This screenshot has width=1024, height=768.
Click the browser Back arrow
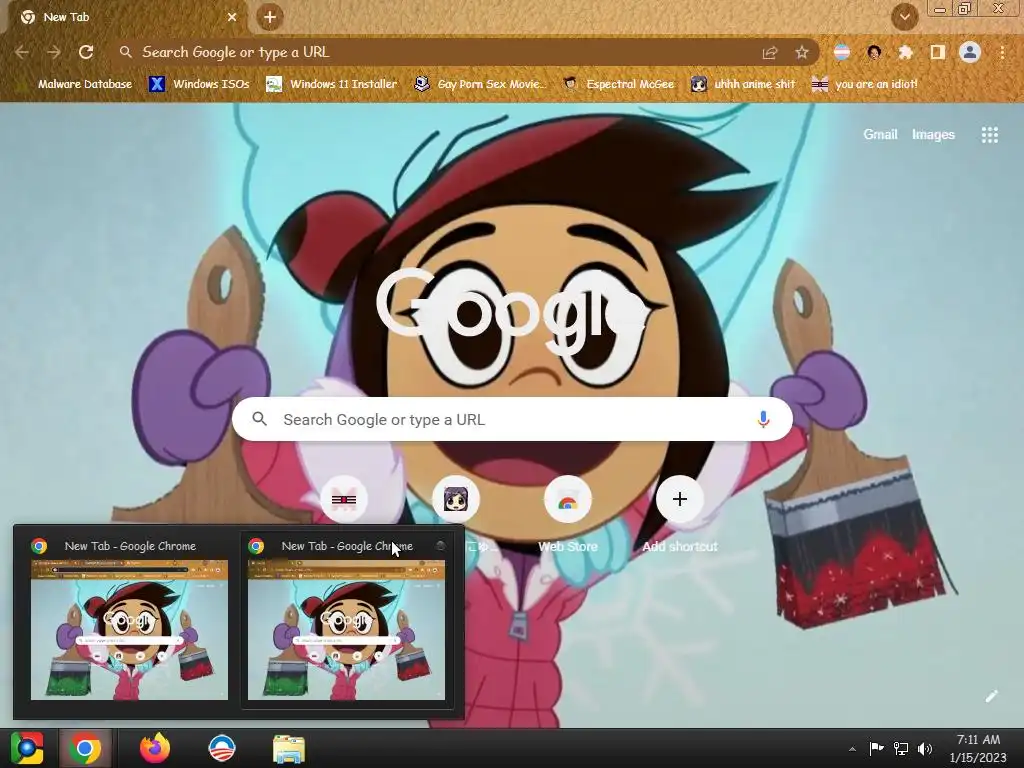[x=22, y=52]
